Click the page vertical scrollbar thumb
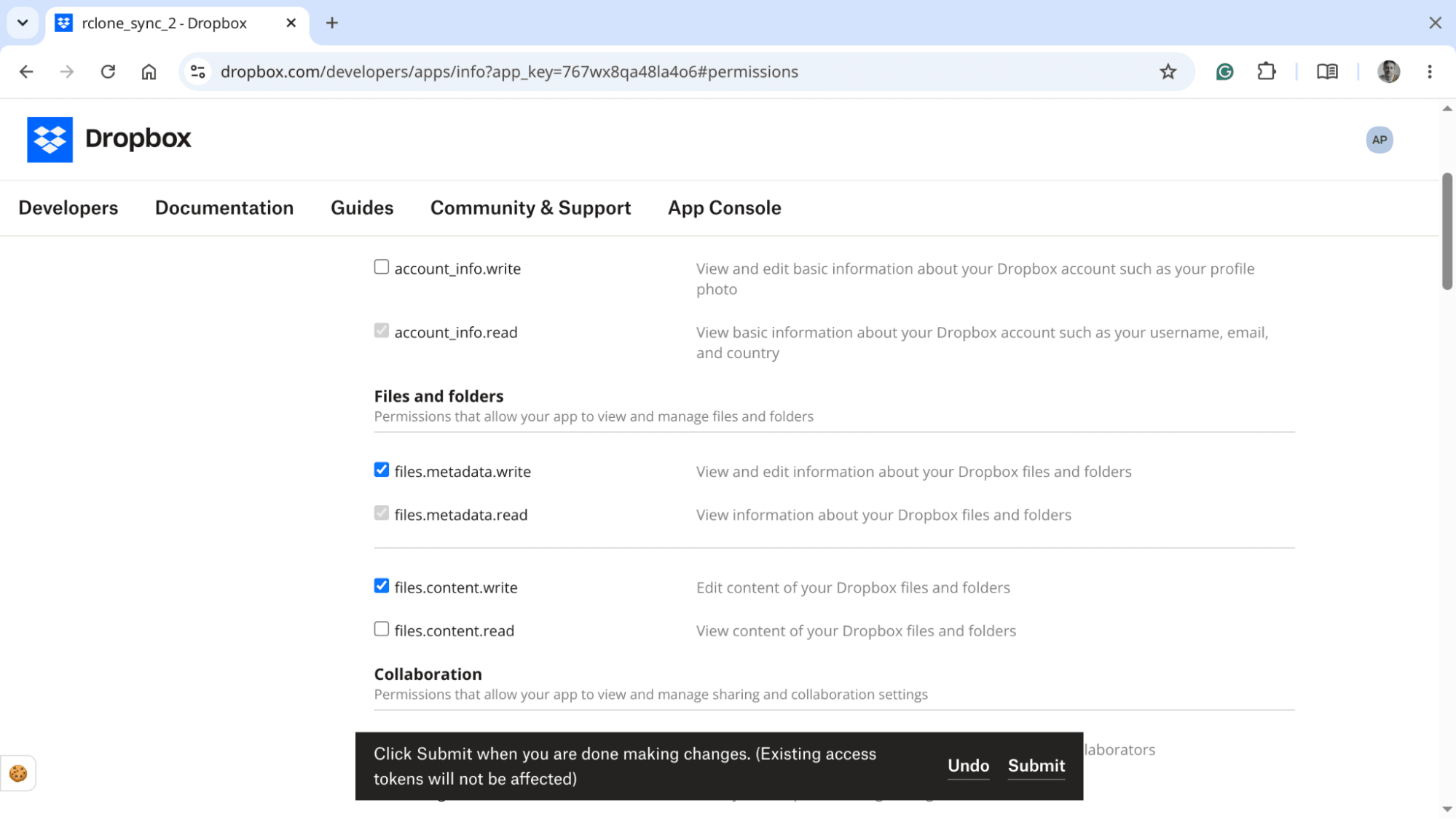This screenshot has width=1456, height=819. 1447,232
